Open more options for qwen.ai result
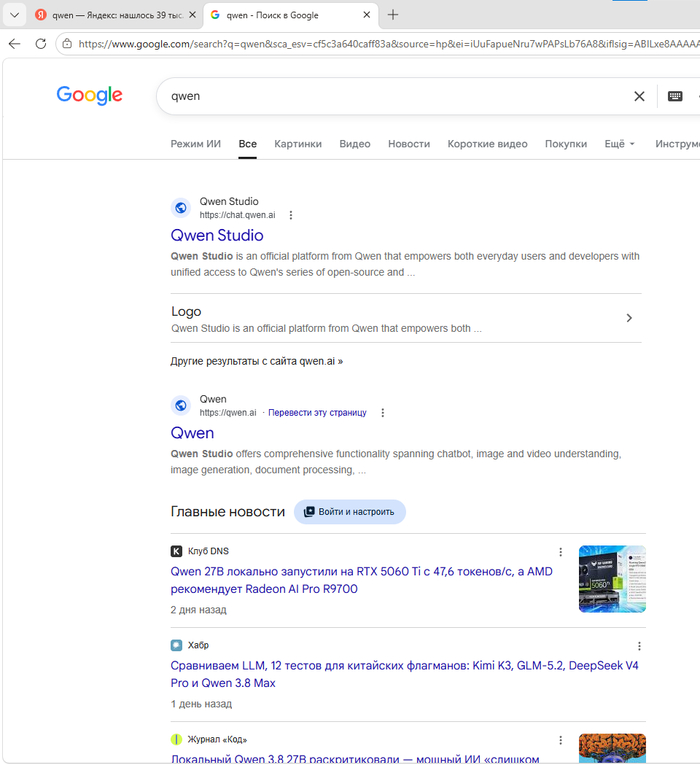 (382, 413)
